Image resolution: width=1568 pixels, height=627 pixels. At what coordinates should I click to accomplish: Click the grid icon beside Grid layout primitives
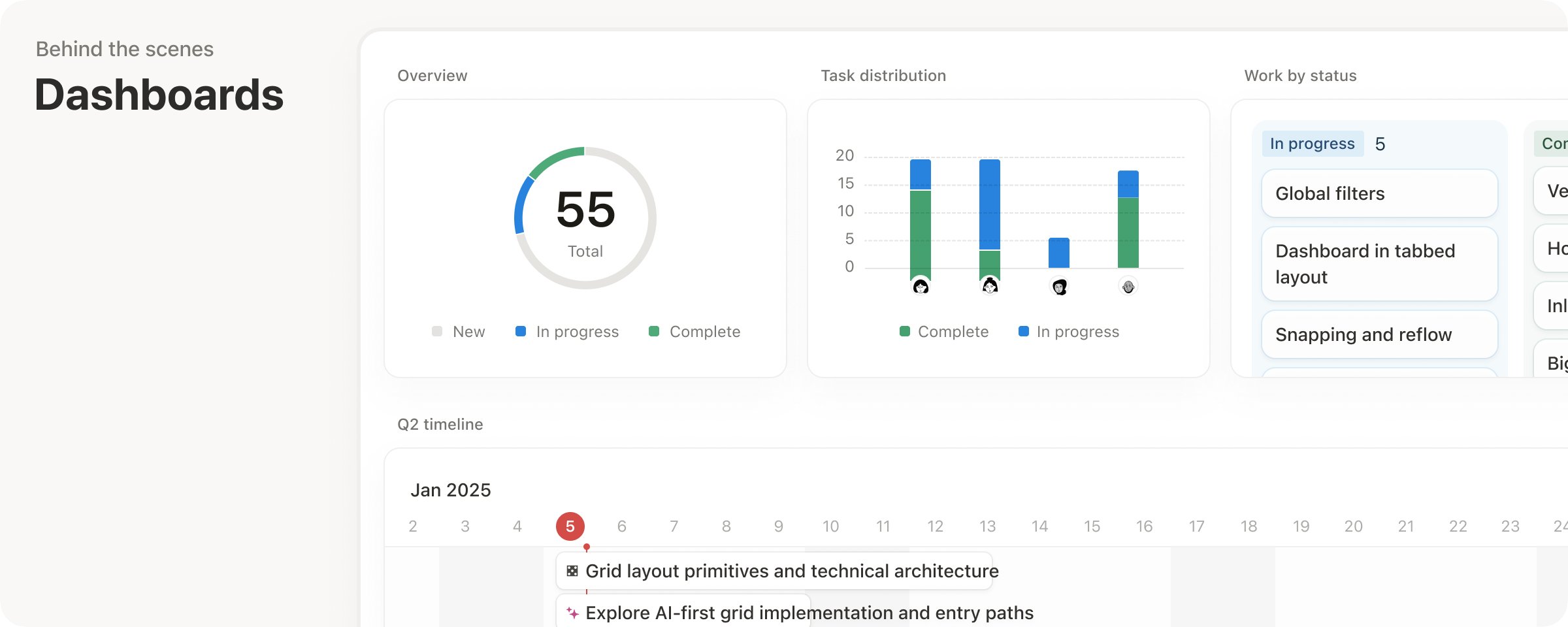(x=572, y=571)
